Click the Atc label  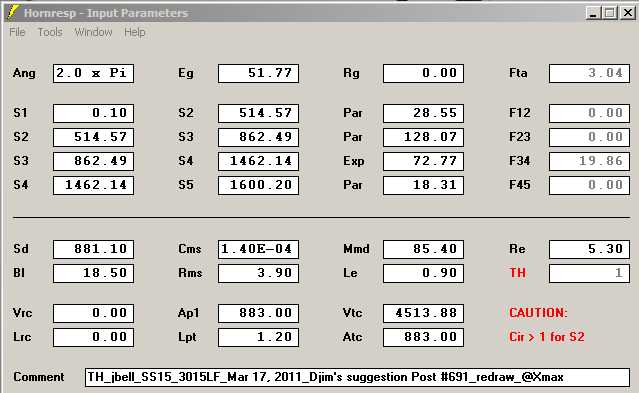point(353,337)
